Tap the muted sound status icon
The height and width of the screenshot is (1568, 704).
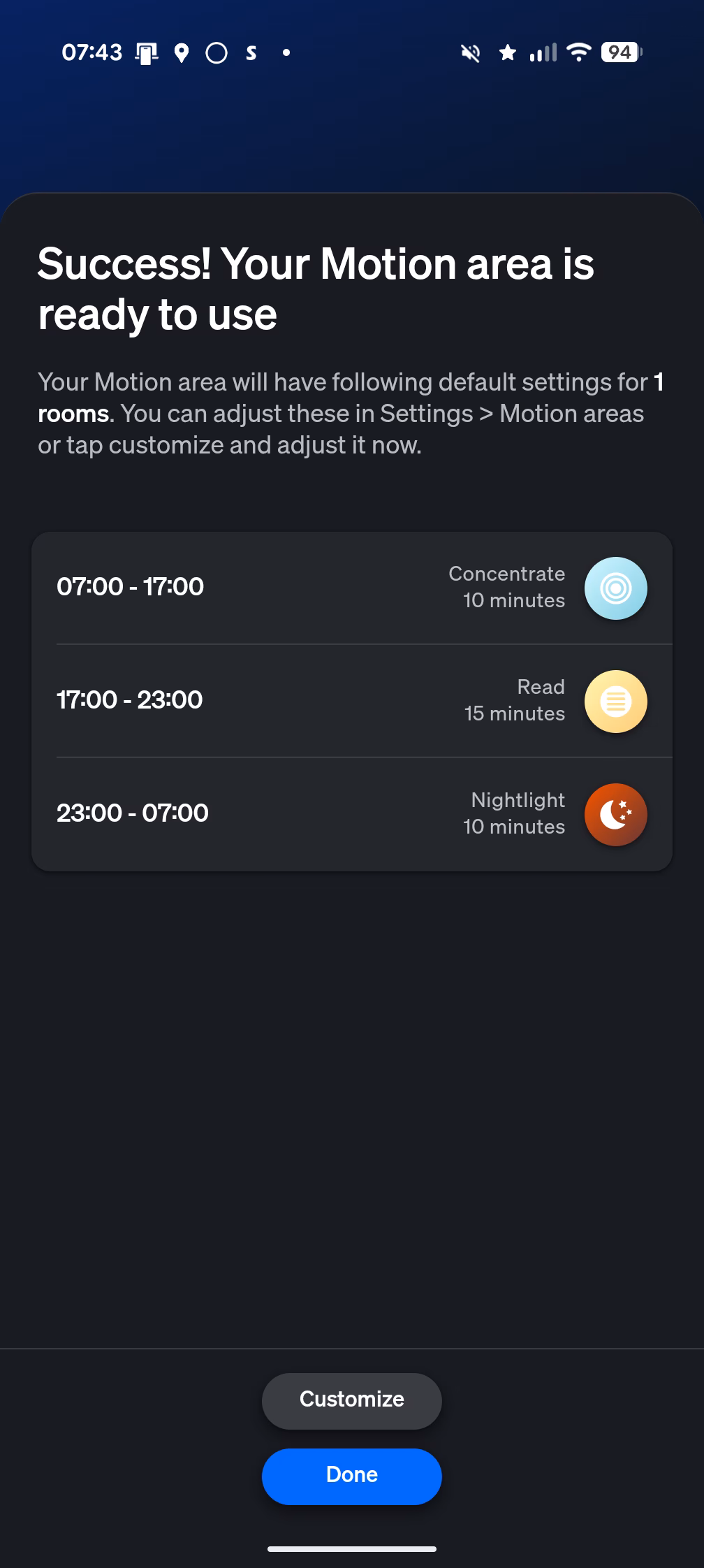[x=471, y=52]
